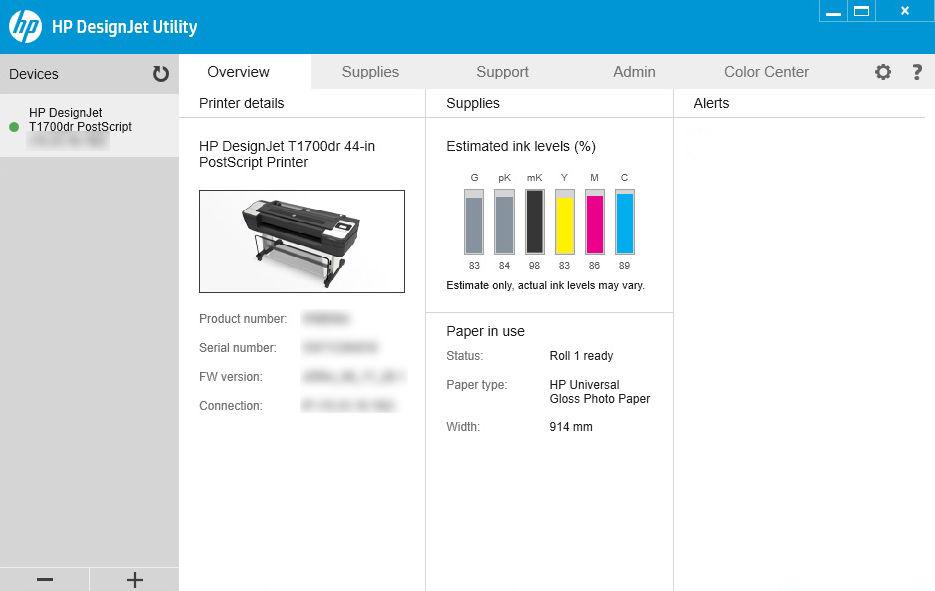
Task: Click the Supplies section heading
Action: [473, 103]
